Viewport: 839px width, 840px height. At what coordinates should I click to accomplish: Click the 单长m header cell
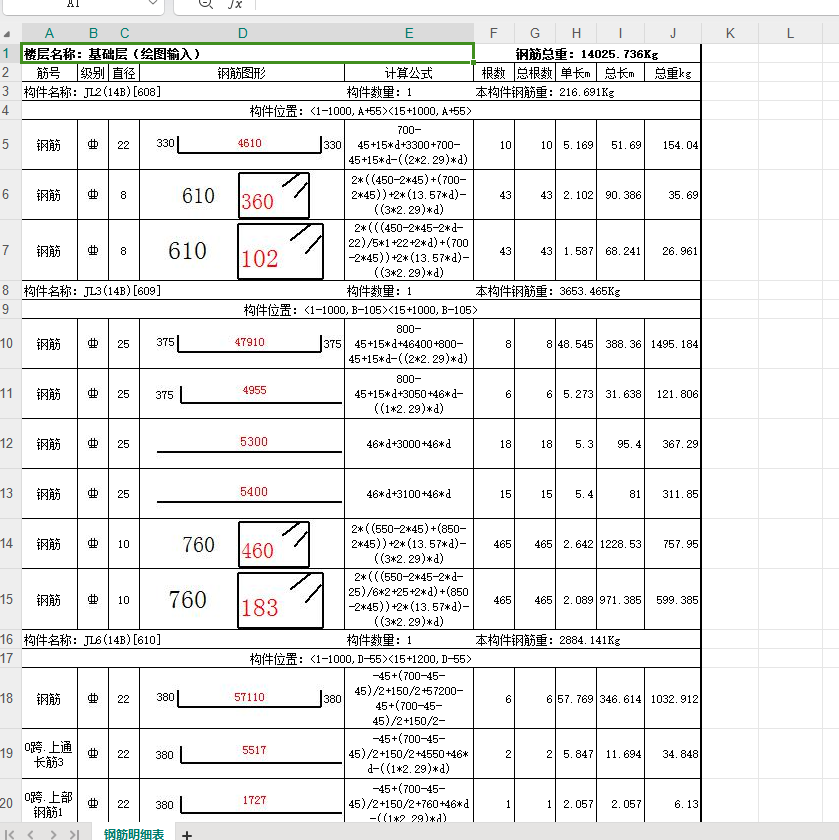click(x=576, y=73)
